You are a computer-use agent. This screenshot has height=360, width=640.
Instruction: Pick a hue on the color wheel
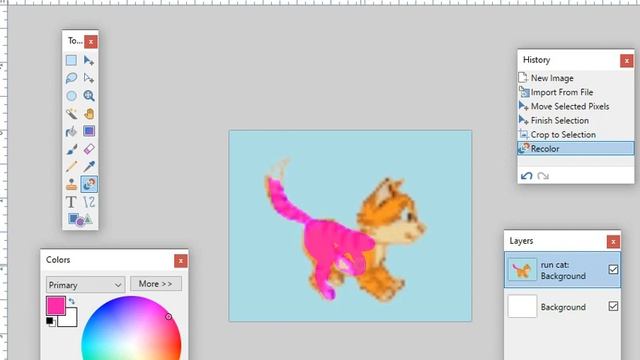click(x=131, y=329)
